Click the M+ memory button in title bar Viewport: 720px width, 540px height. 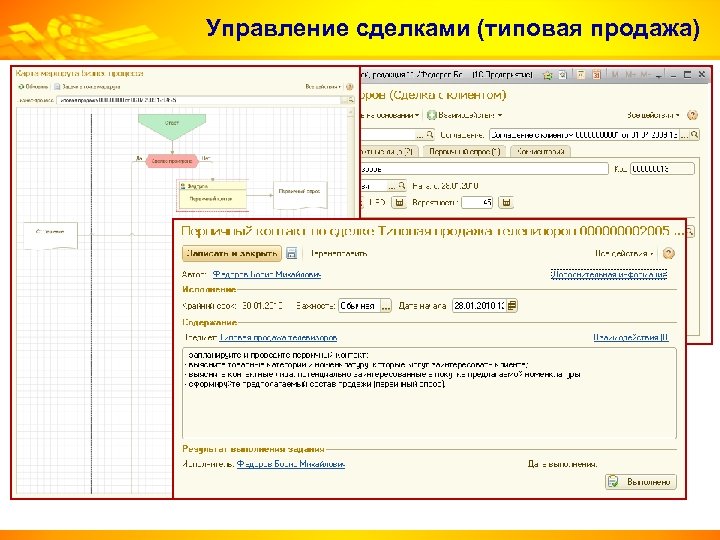[630, 75]
